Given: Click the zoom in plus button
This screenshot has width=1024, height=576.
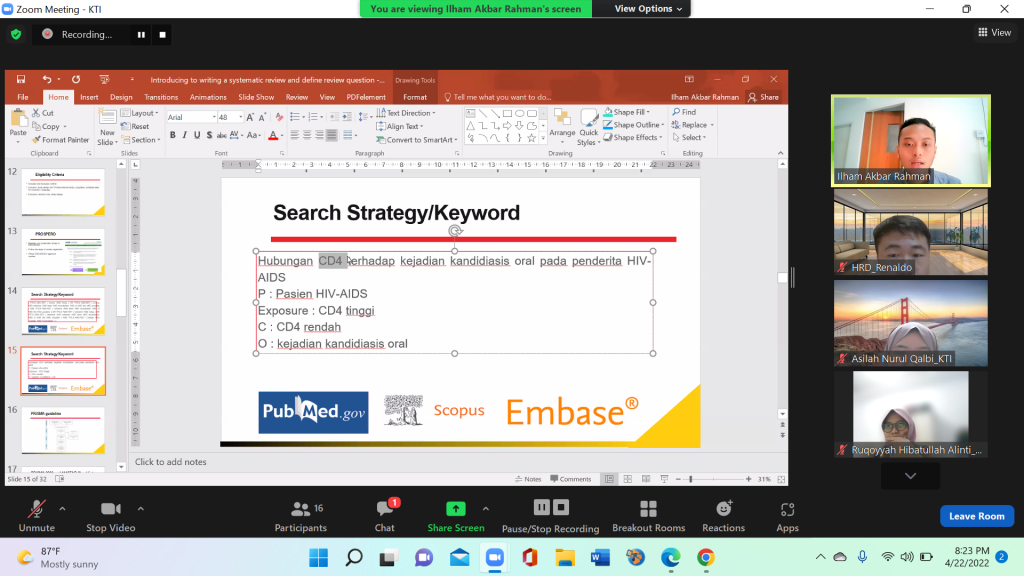Looking at the screenshot, I should pos(748,479).
